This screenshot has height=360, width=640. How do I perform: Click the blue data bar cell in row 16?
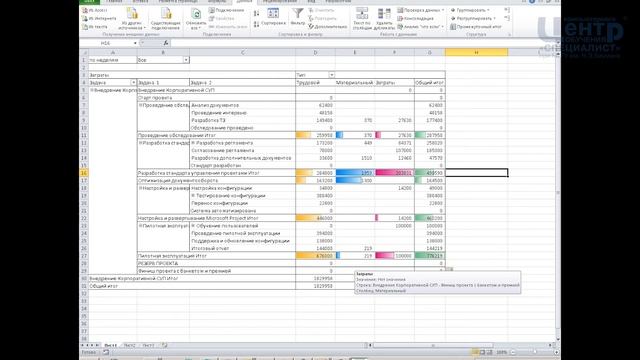[x=354, y=173]
